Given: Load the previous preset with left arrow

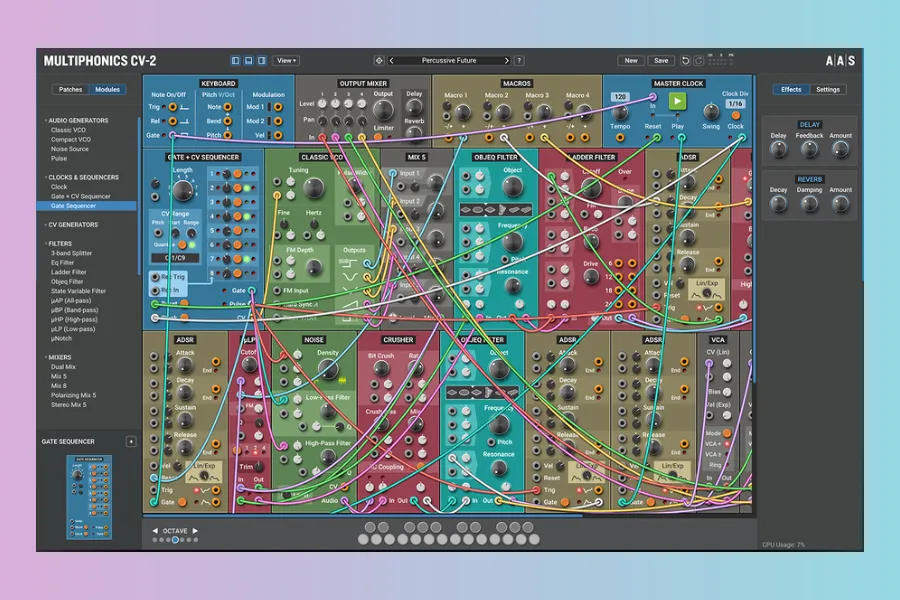Looking at the screenshot, I should 391,61.
